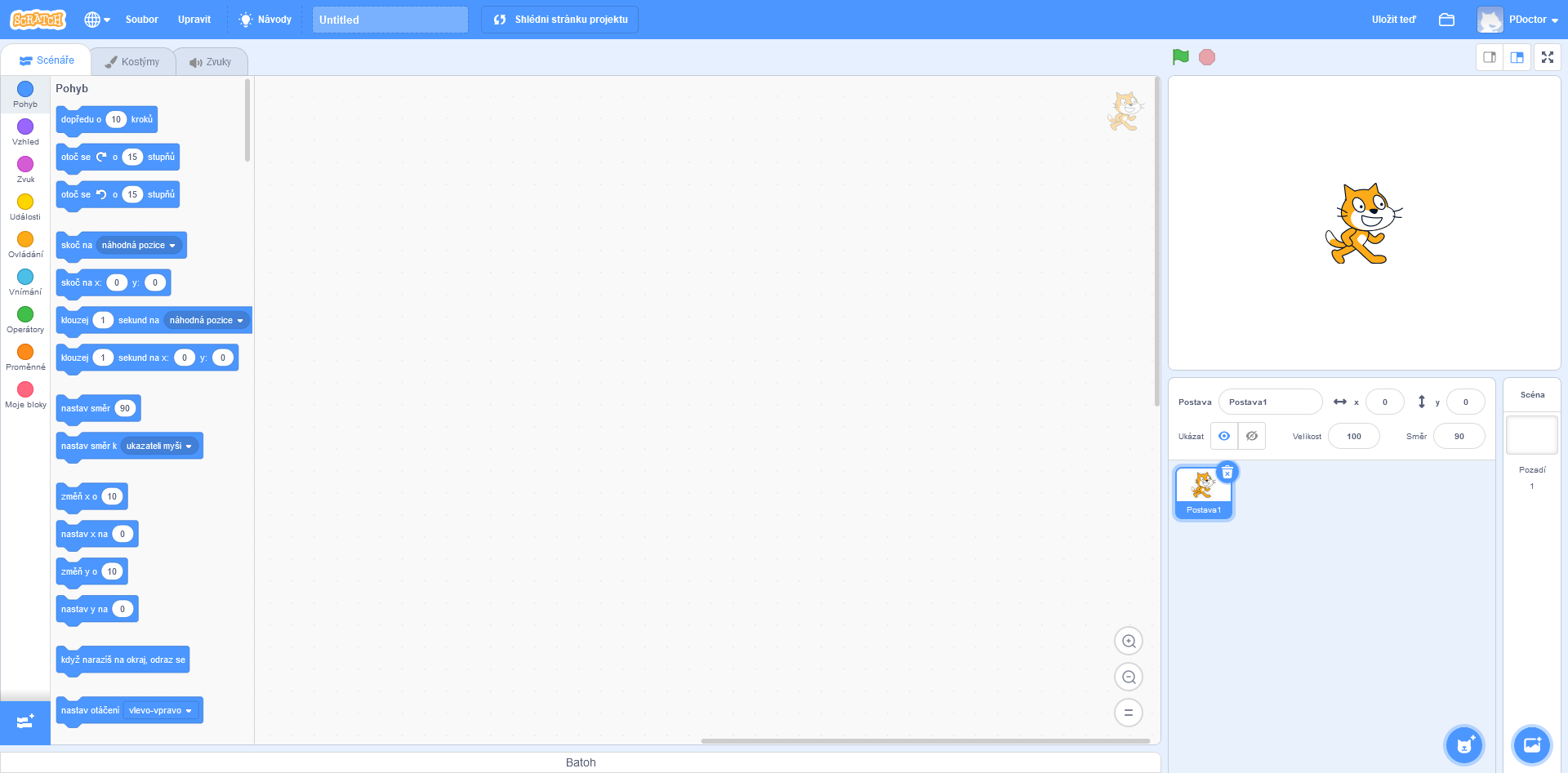The width and height of the screenshot is (1568, 773).
Task: Select the Operátory block category
Action: [25, 320]
